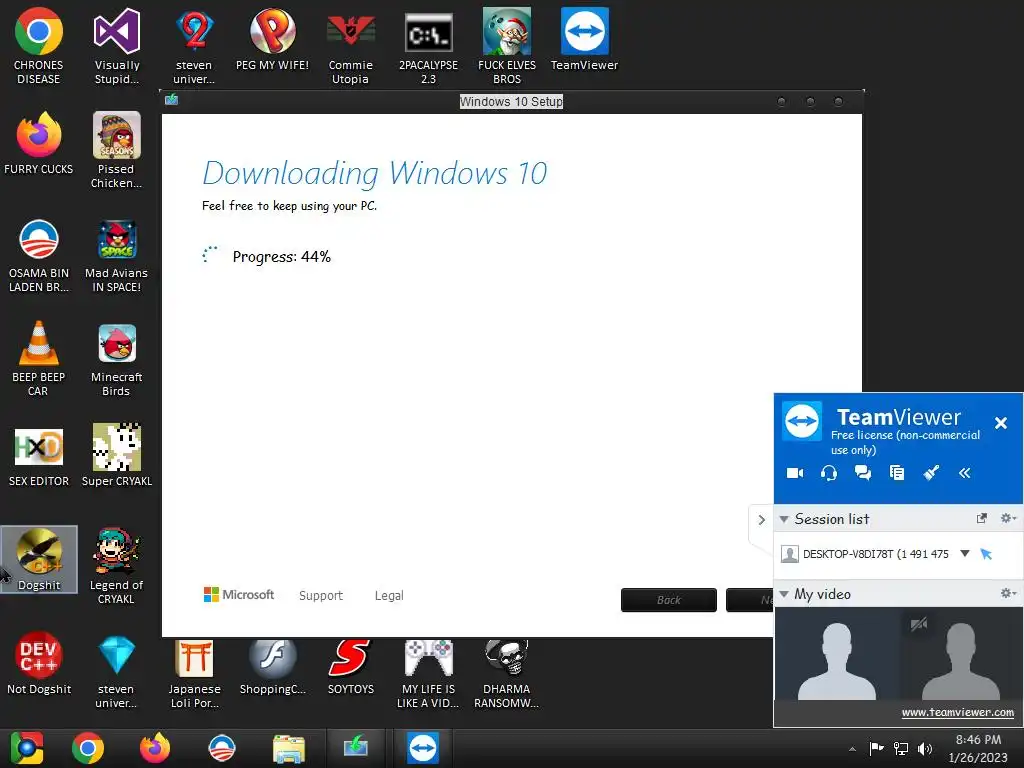Click the TeamViewer headset audio icon
The image size is (1024, 768).
click(x=829, y=473)
